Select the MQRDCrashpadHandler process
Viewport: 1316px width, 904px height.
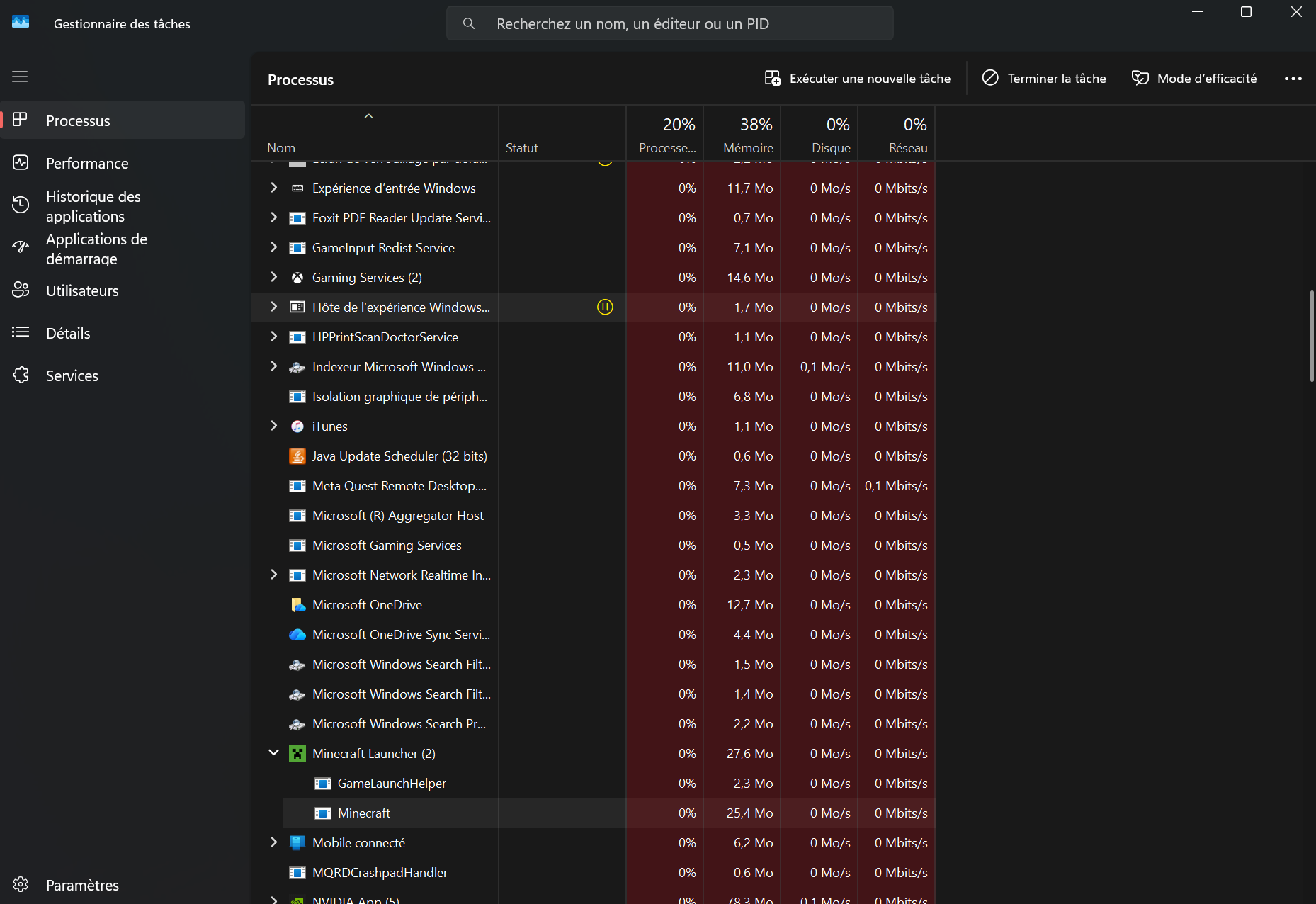tap(594, 872)
